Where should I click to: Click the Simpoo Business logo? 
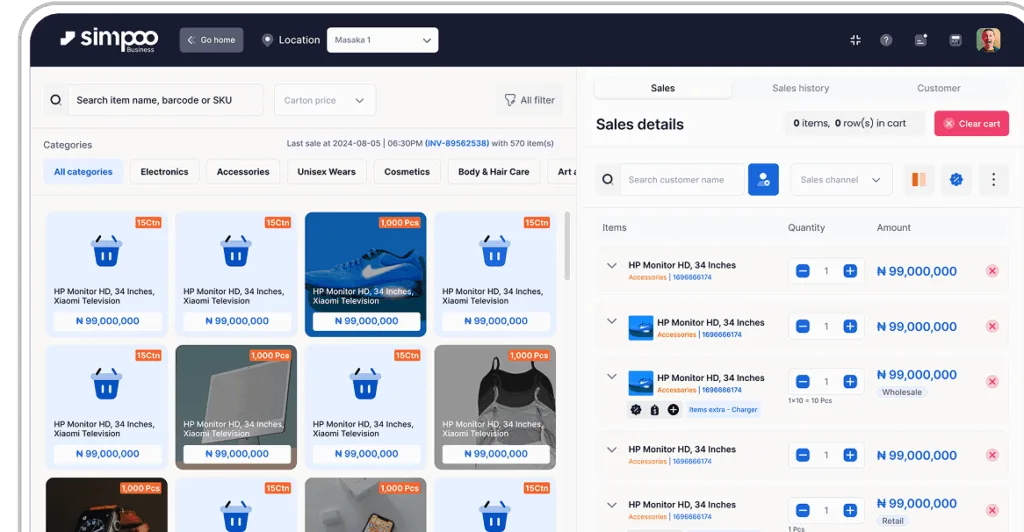click(109, 40)
